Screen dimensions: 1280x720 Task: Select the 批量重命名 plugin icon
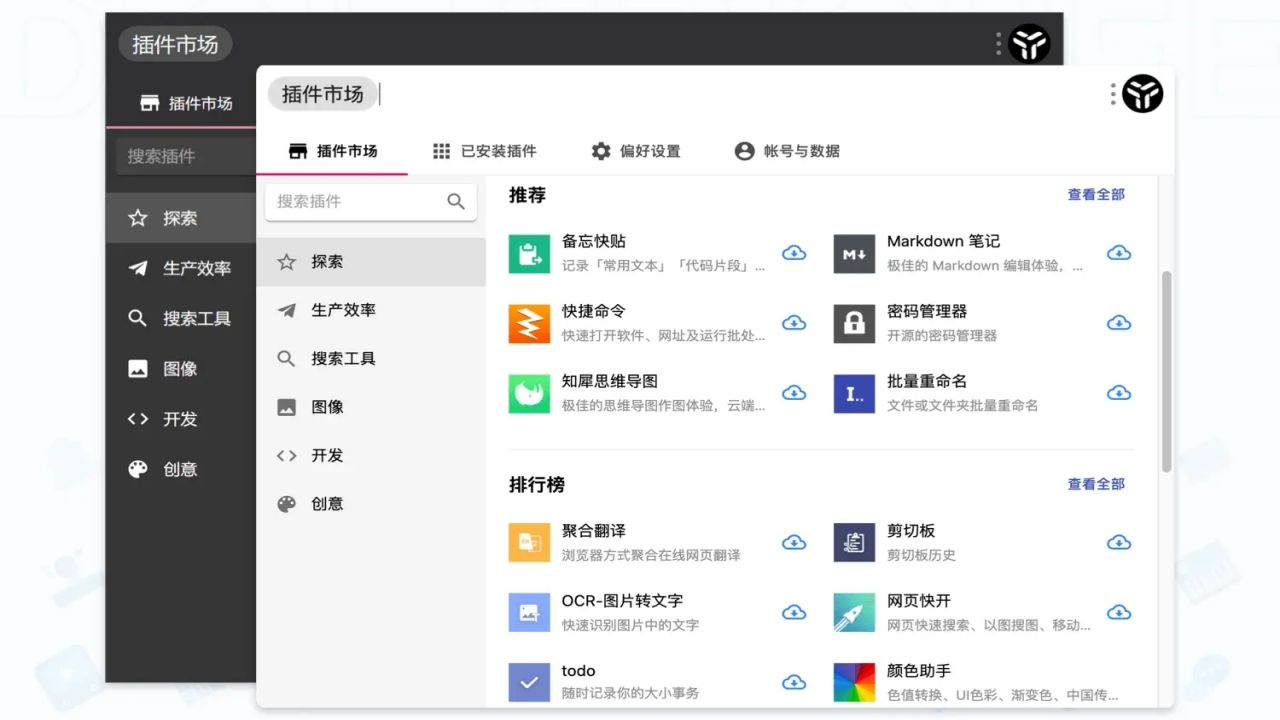[854, 393]
